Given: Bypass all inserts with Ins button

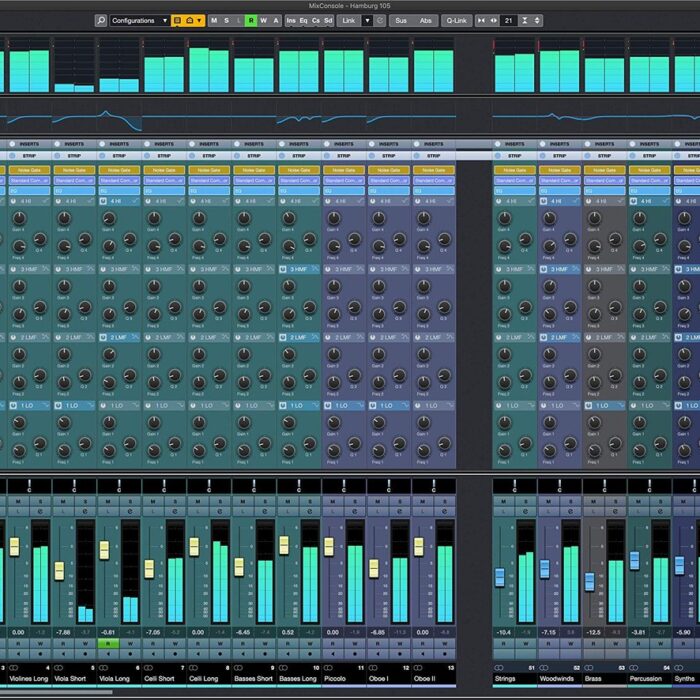Looking at the screenshot, I should pyautogui.click(x=291, y=21).
